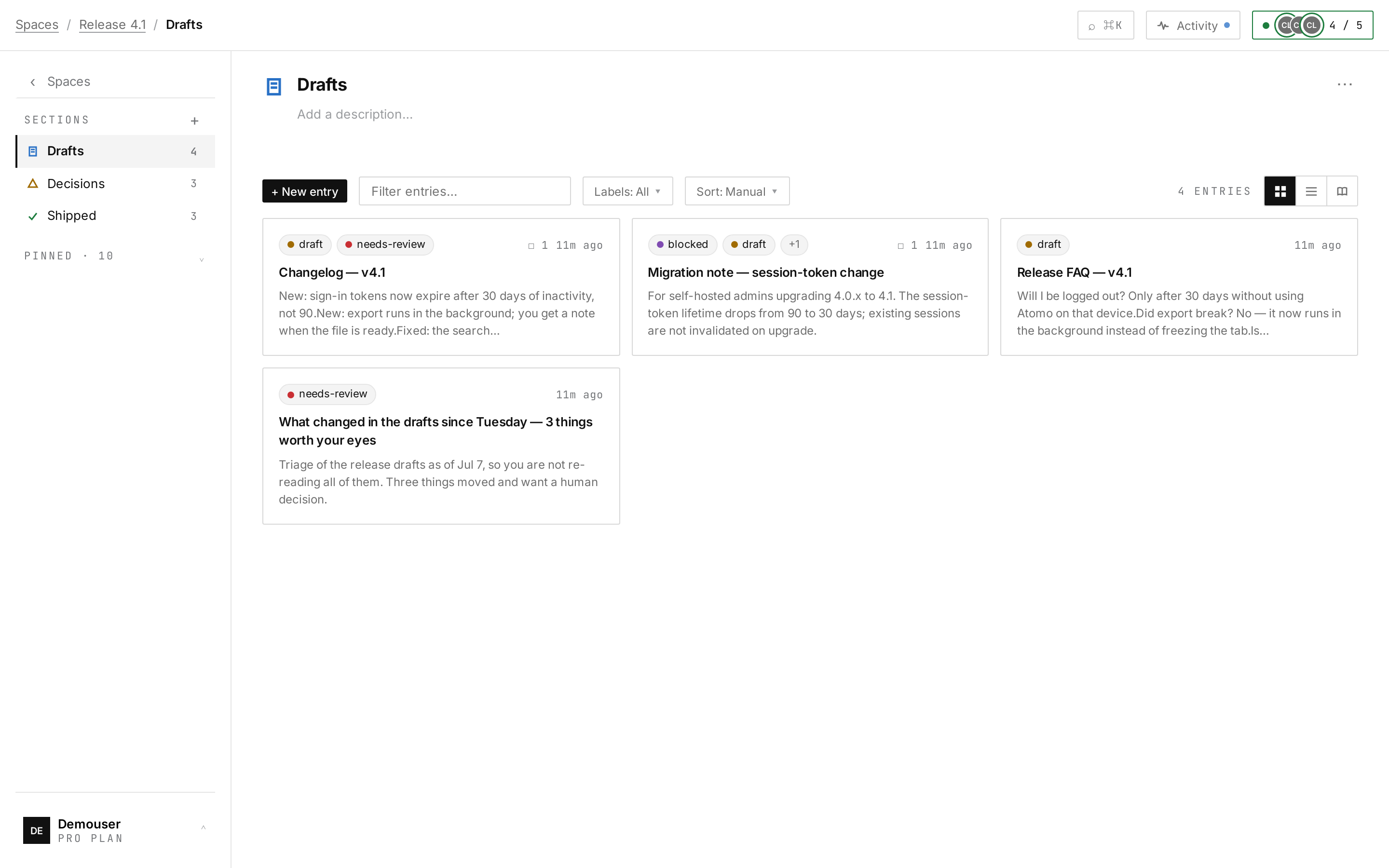
Task: Click the Sections header label
Action: coord(57,120)
